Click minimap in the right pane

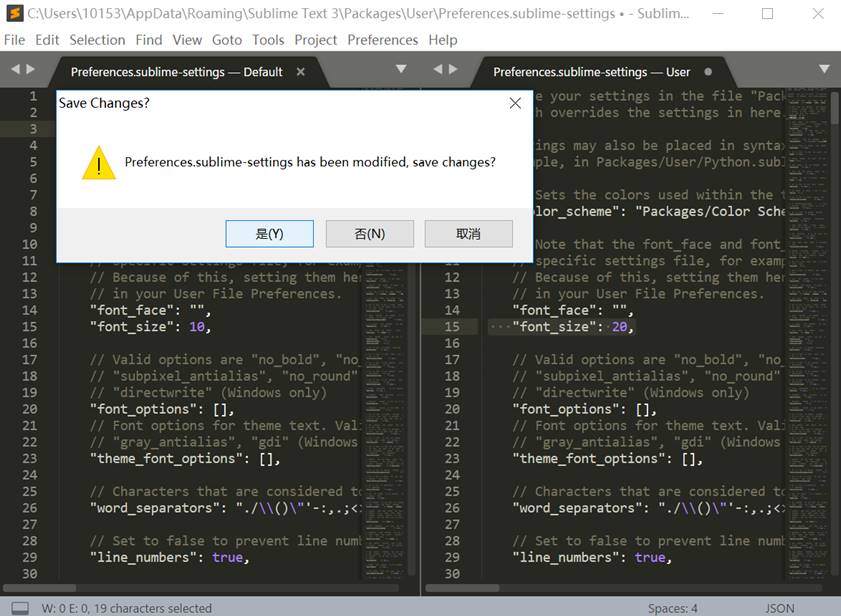[x=807, y=333]
